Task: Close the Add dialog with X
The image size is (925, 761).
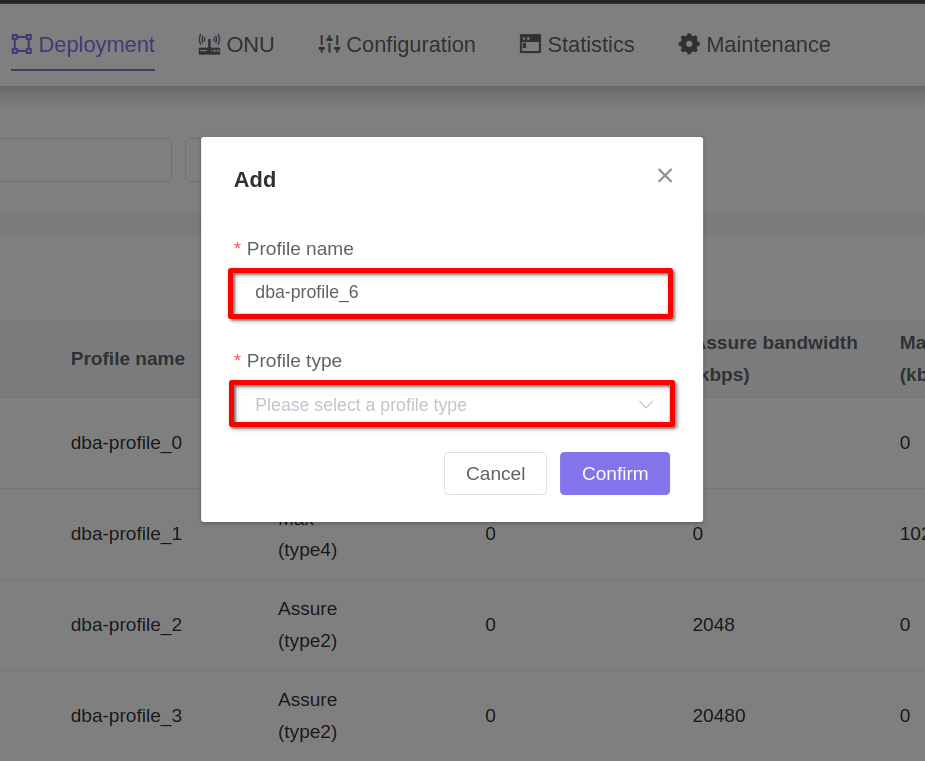Action: pyautogui.click(x=665, y=176)
